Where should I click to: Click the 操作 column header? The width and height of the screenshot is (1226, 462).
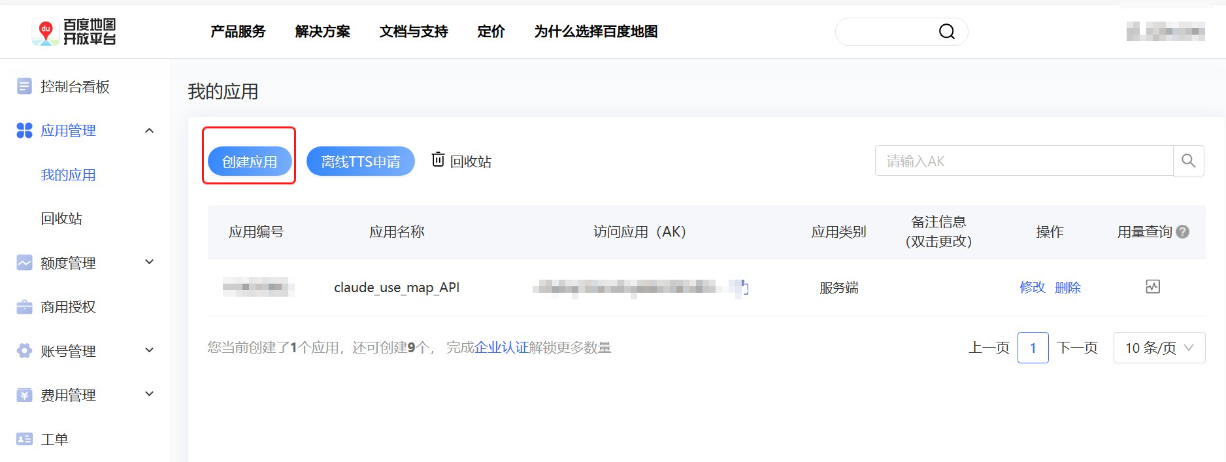point(1050,232)
